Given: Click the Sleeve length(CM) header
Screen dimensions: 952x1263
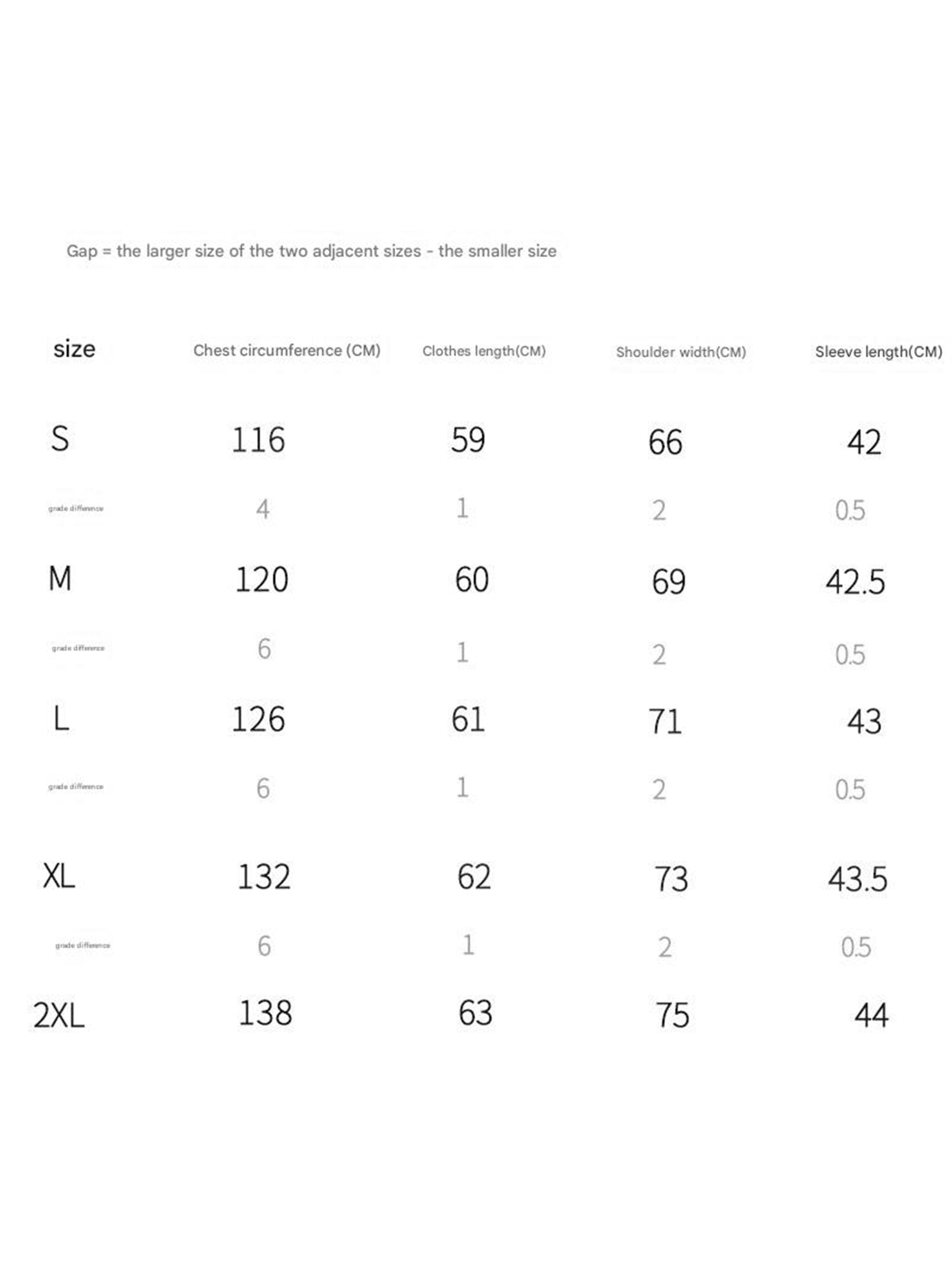Looking at the screenshot, I should [878, 351].
